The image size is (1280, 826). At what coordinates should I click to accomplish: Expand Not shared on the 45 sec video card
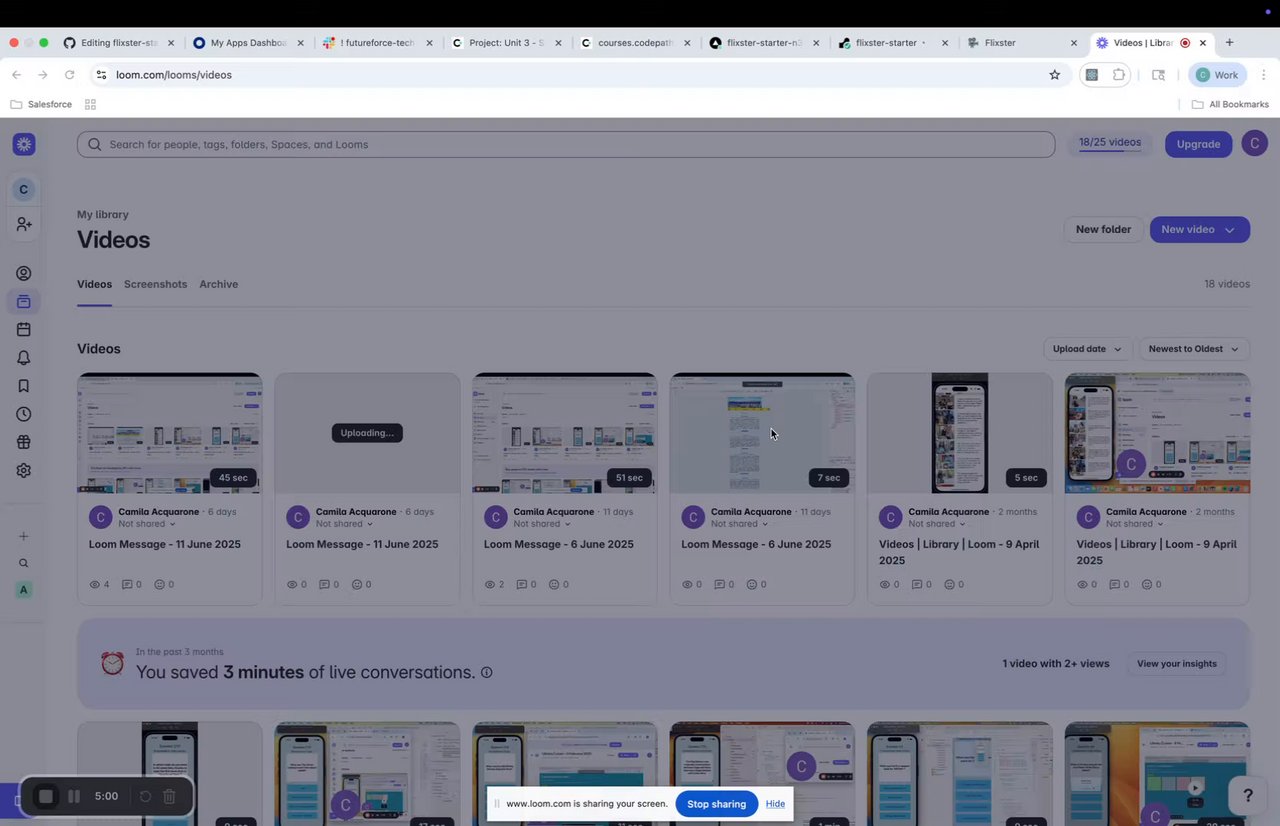[147, 524]
